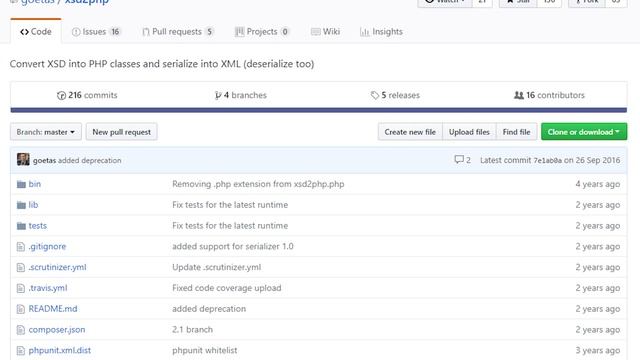Open lib row commit 'Fix tests for the latest runtime'
The image size is (640, 360).
click(x=230, y=205)
